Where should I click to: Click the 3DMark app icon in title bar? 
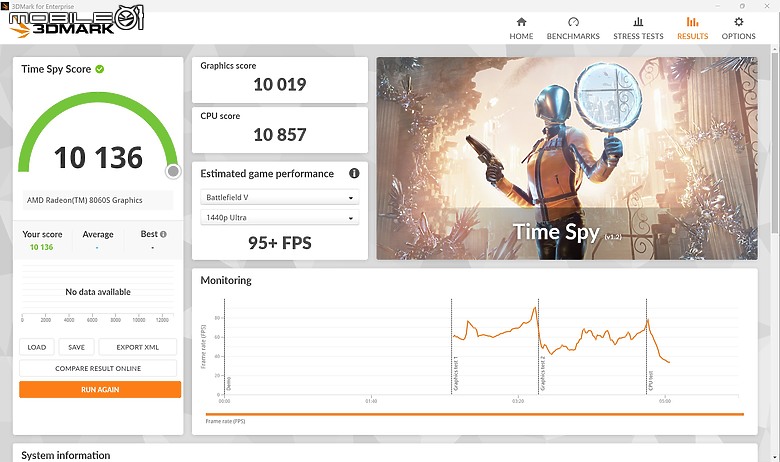5,6
